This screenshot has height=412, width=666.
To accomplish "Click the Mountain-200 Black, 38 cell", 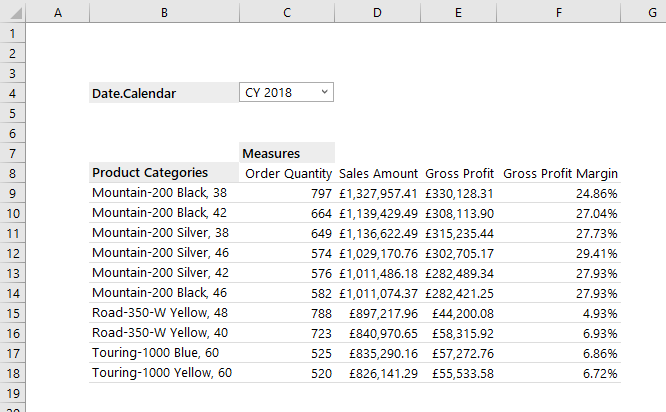I will click(159, 193).
